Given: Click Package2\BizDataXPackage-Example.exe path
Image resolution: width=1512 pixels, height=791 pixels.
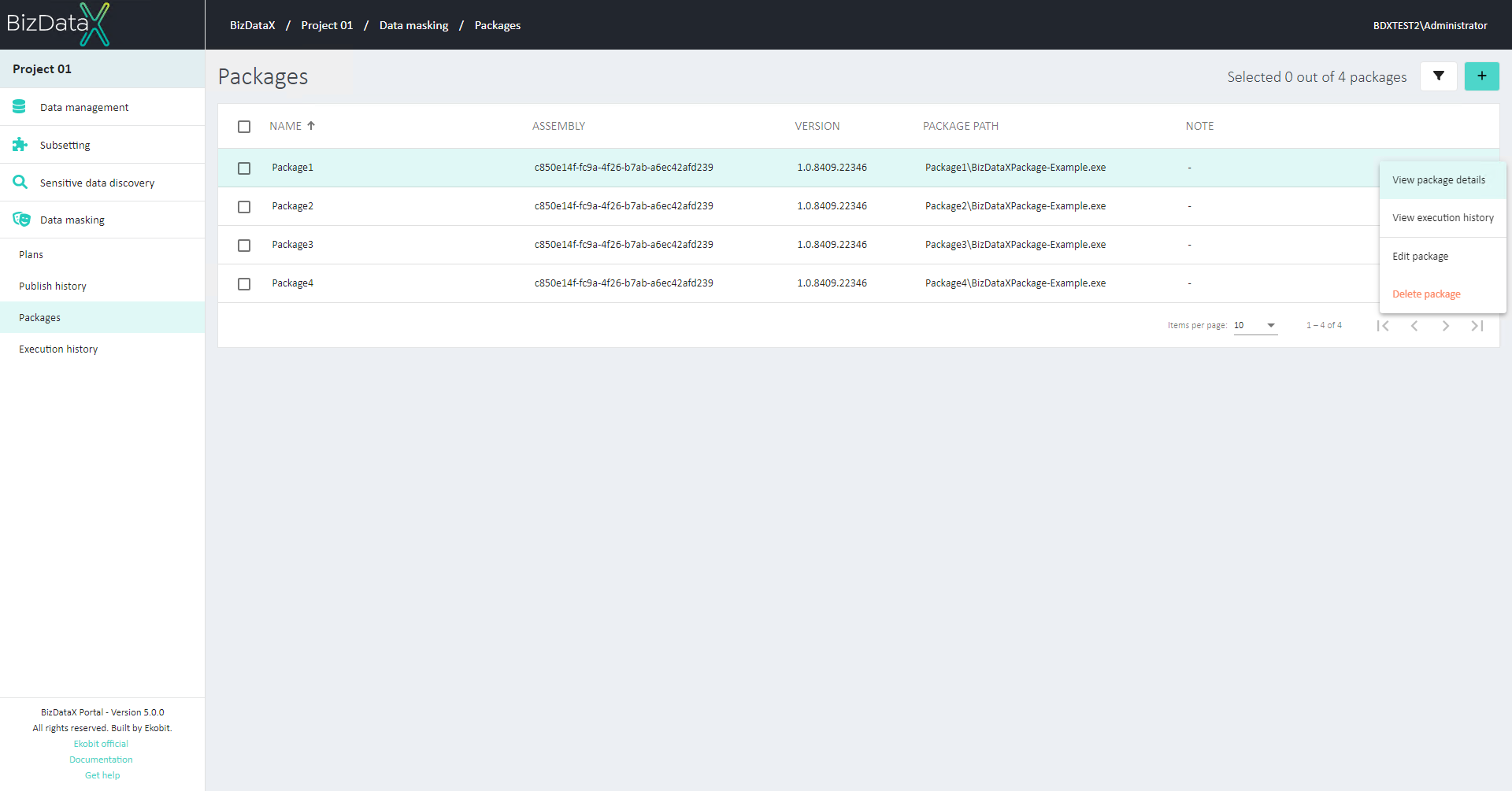Looking at the screenshot, I should (x=1015, y=206).
